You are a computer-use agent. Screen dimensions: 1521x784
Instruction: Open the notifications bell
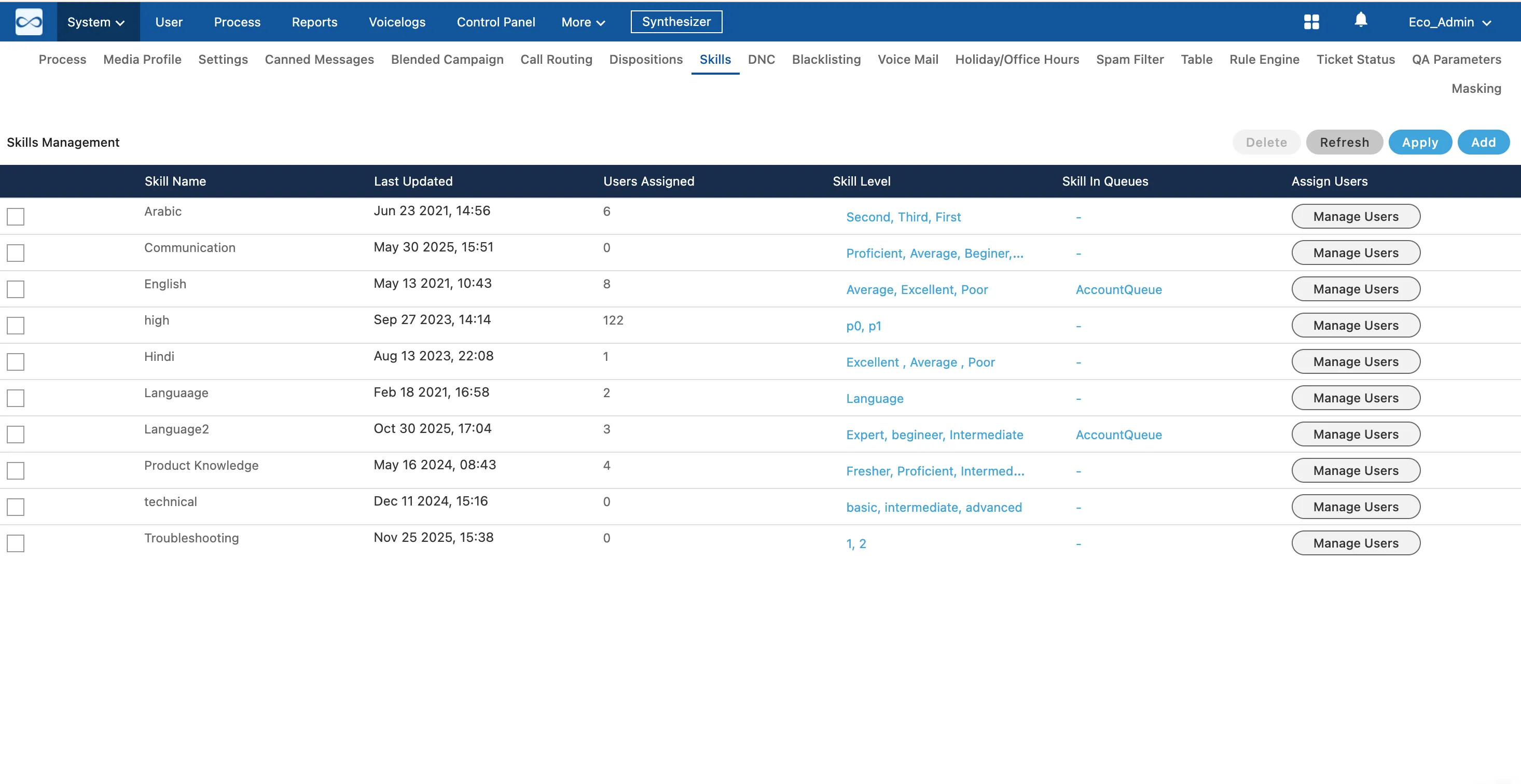tap(1360, 20)
